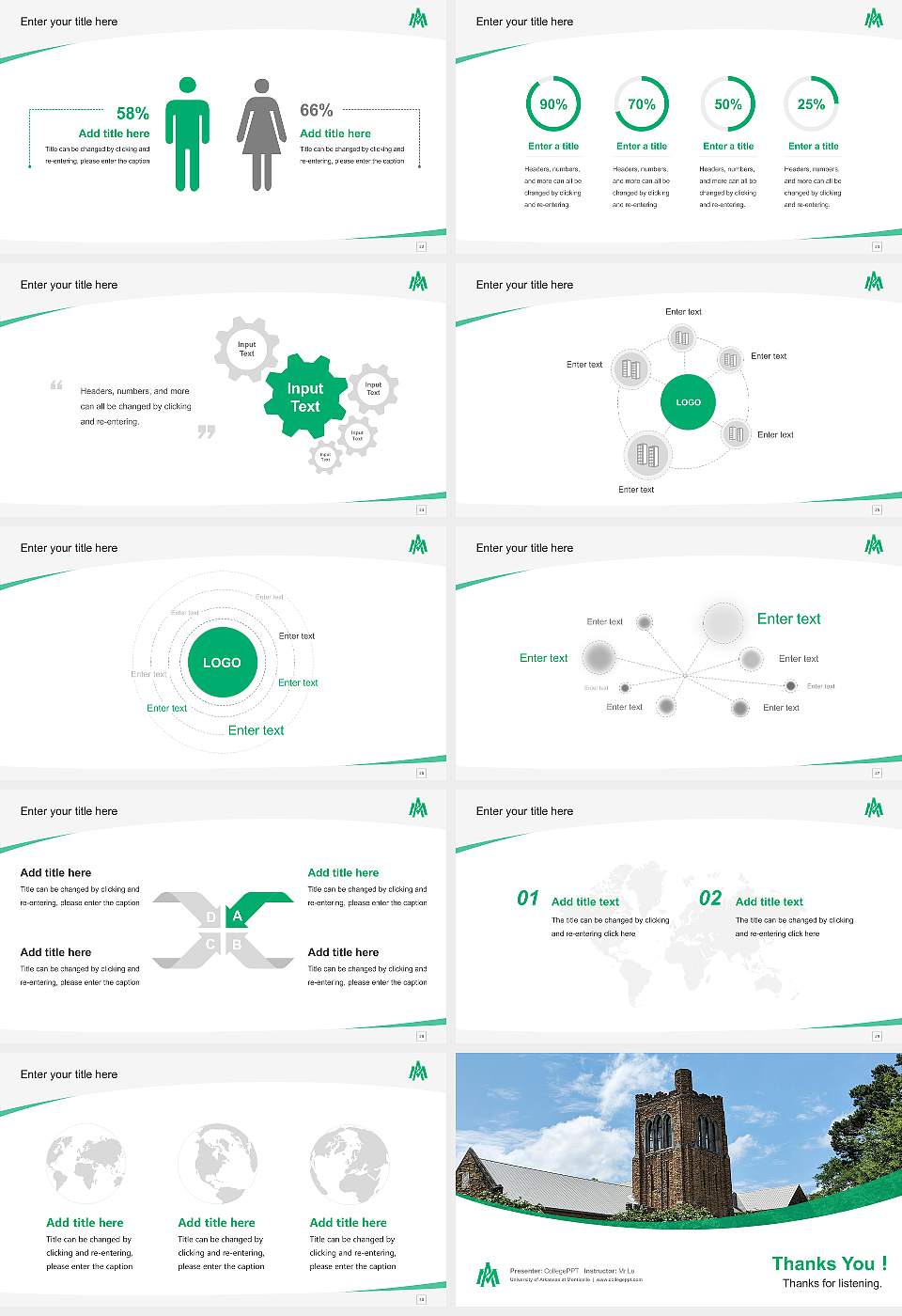Select the 90% progress ring

point(553,103)
